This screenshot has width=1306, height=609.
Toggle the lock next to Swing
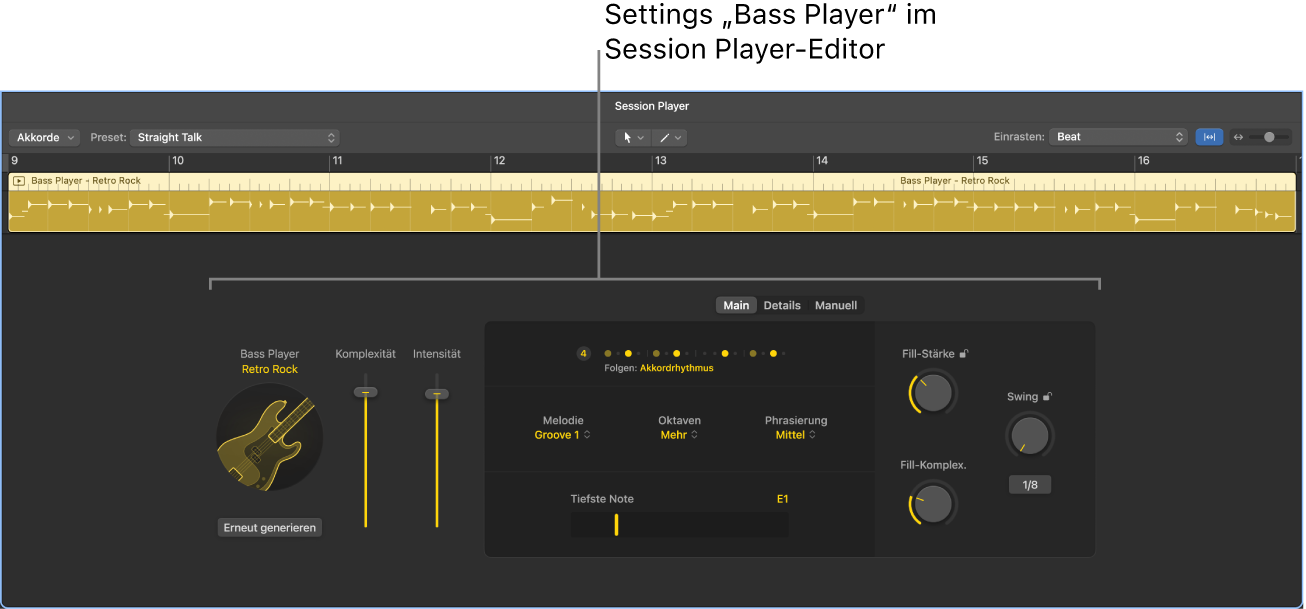click(1047, 396)
